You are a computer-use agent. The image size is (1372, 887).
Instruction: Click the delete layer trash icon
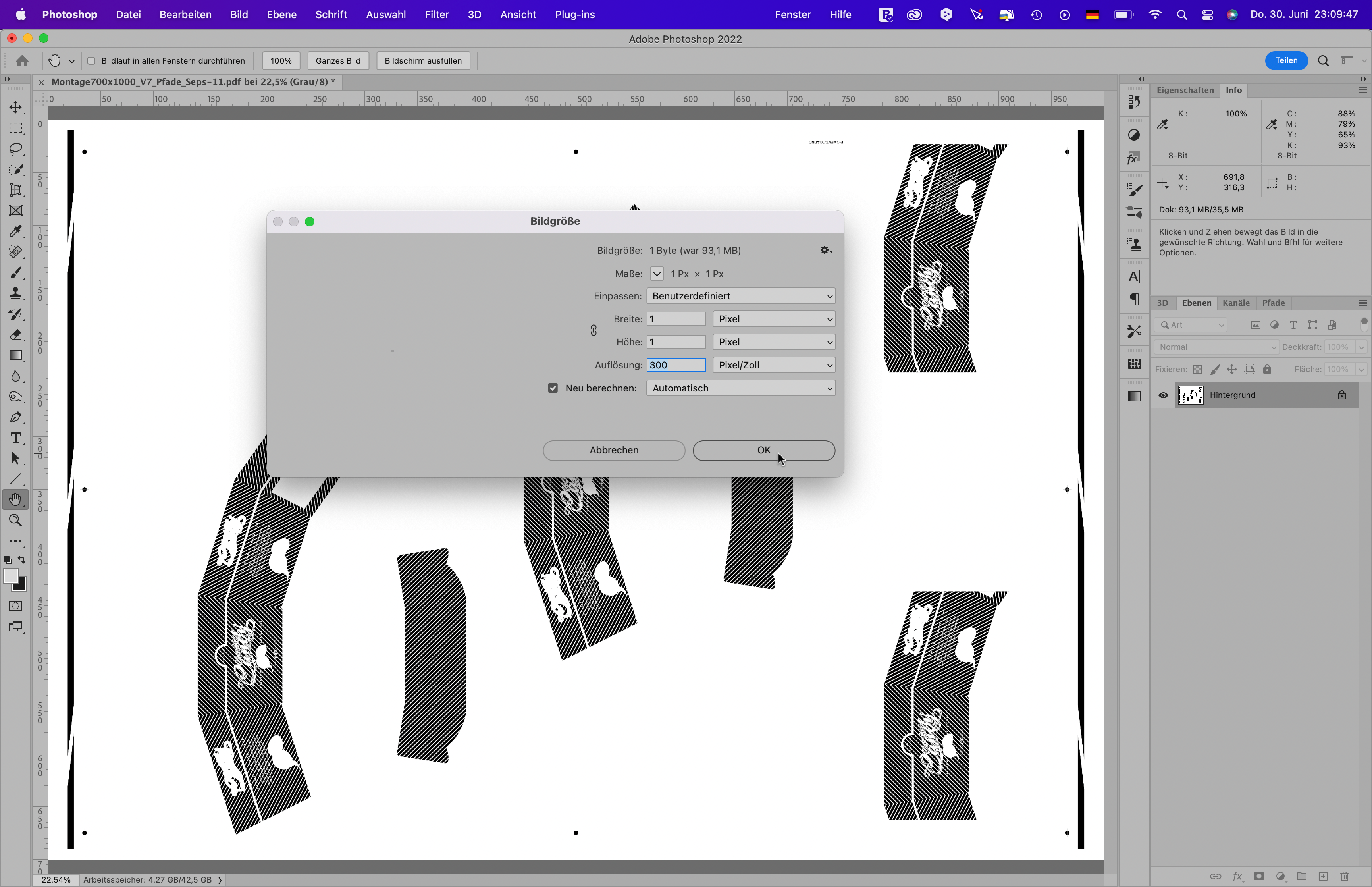[x=1344, y=876]
